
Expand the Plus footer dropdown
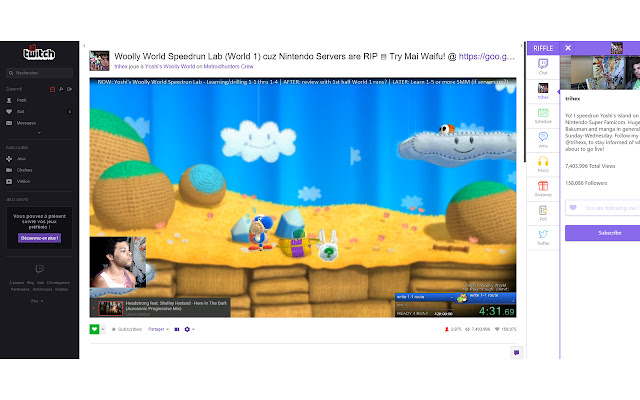[37, 301]
